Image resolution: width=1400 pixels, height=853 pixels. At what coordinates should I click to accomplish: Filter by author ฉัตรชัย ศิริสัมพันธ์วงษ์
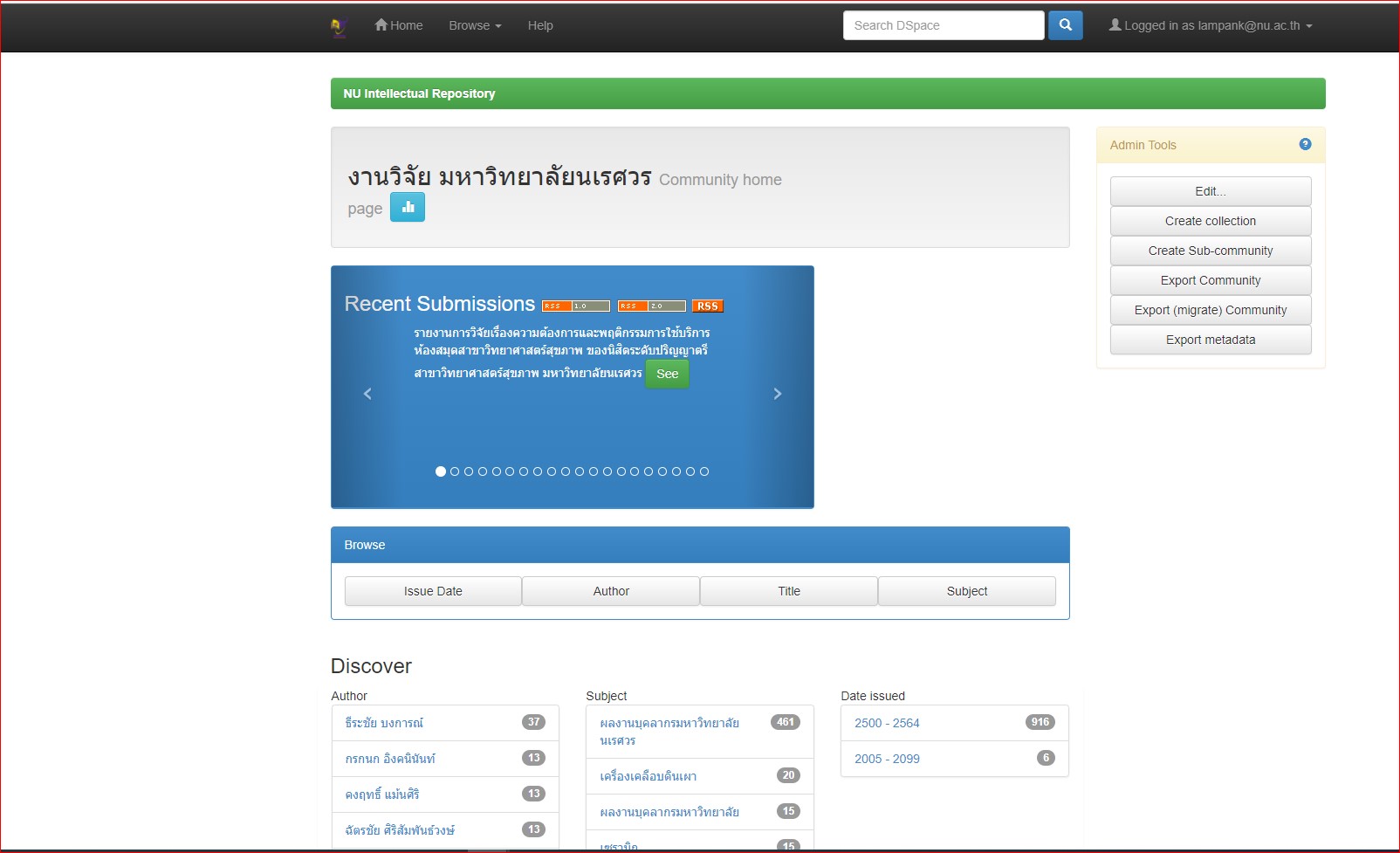coord(400,830)
